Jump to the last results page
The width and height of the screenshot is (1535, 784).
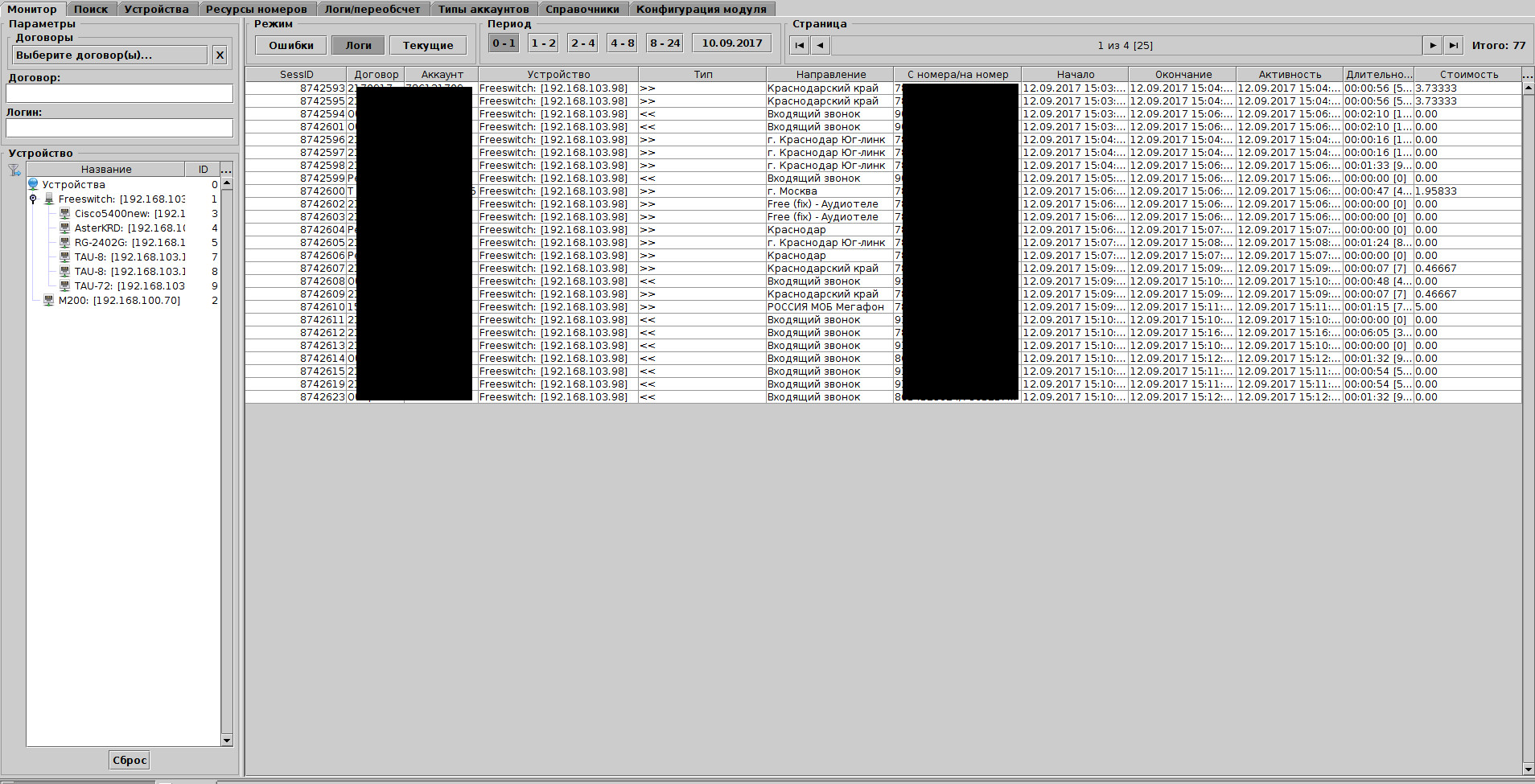1453,46
